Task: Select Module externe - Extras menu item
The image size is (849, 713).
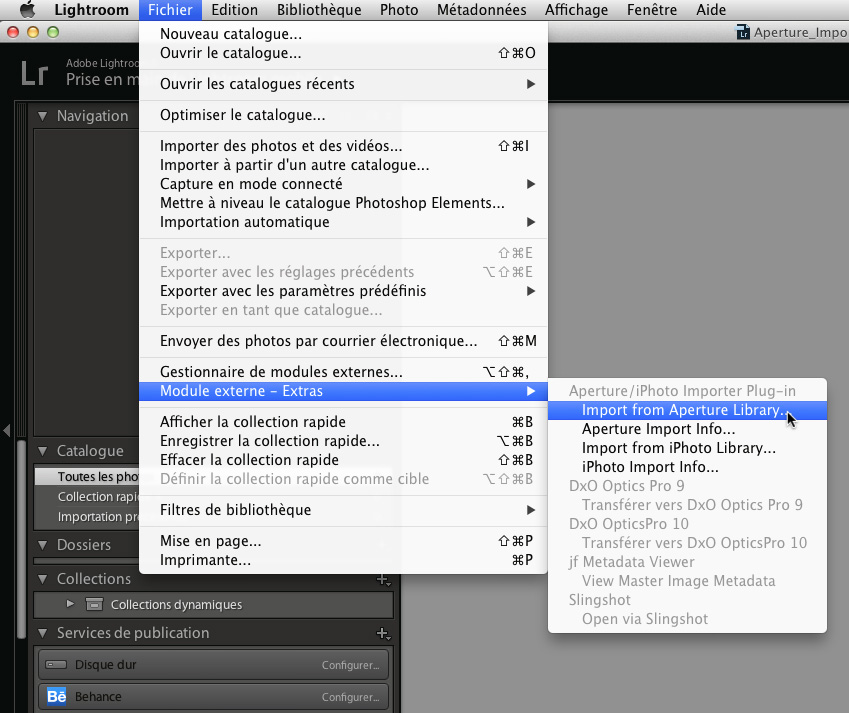Action: coord(343,391)
